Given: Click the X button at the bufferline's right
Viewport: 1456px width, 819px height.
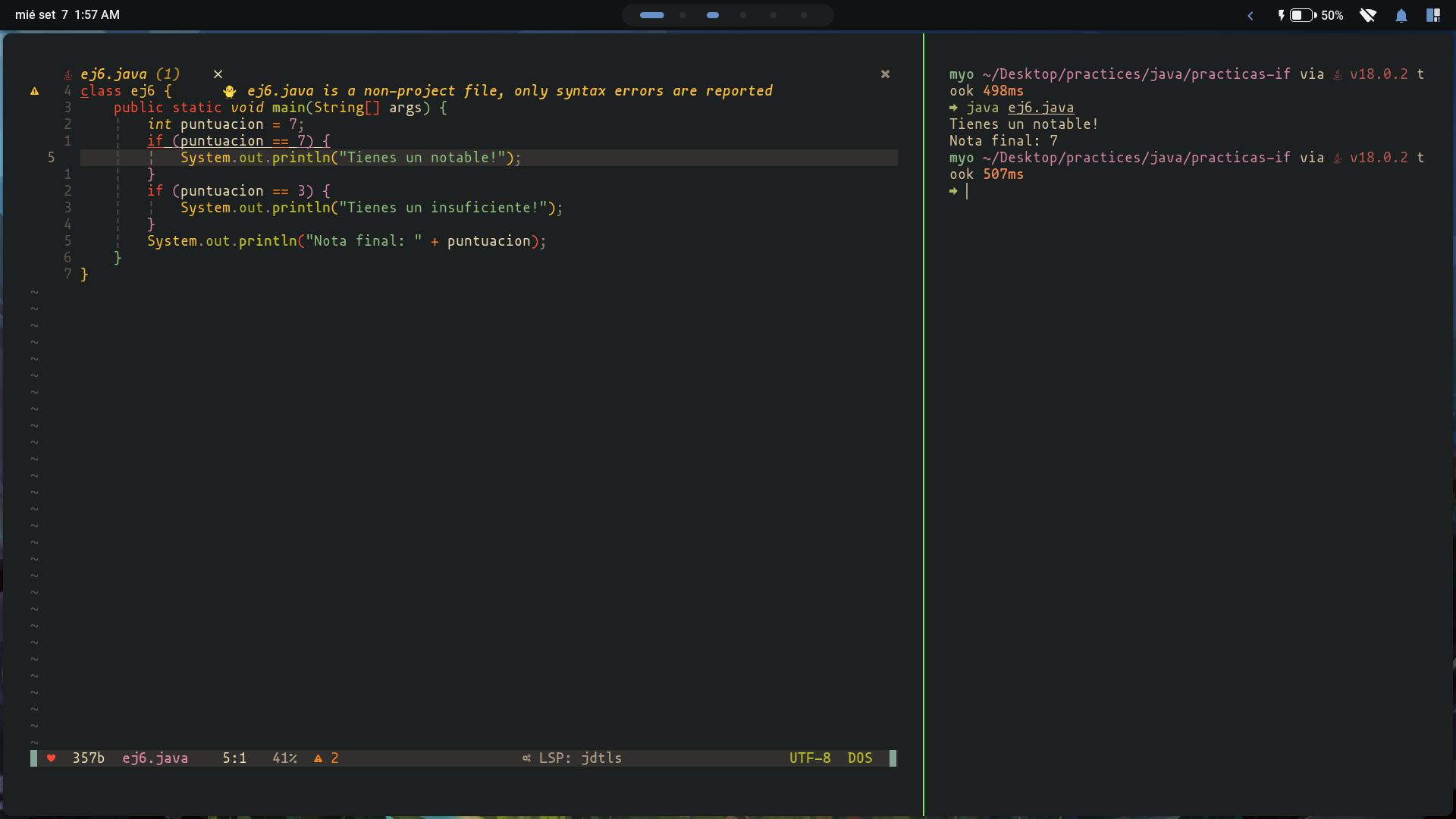Looking at the screenshot, I should click(x=885, y=74).
